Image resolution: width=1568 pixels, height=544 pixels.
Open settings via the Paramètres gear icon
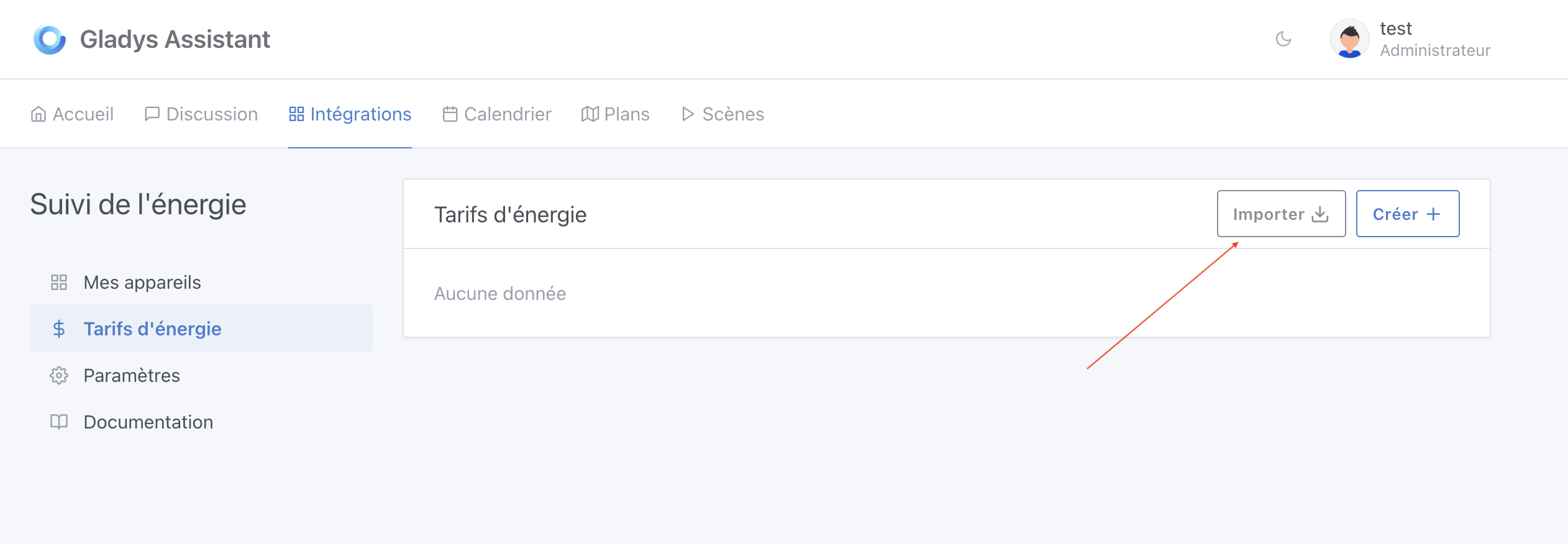coord(59,375)
